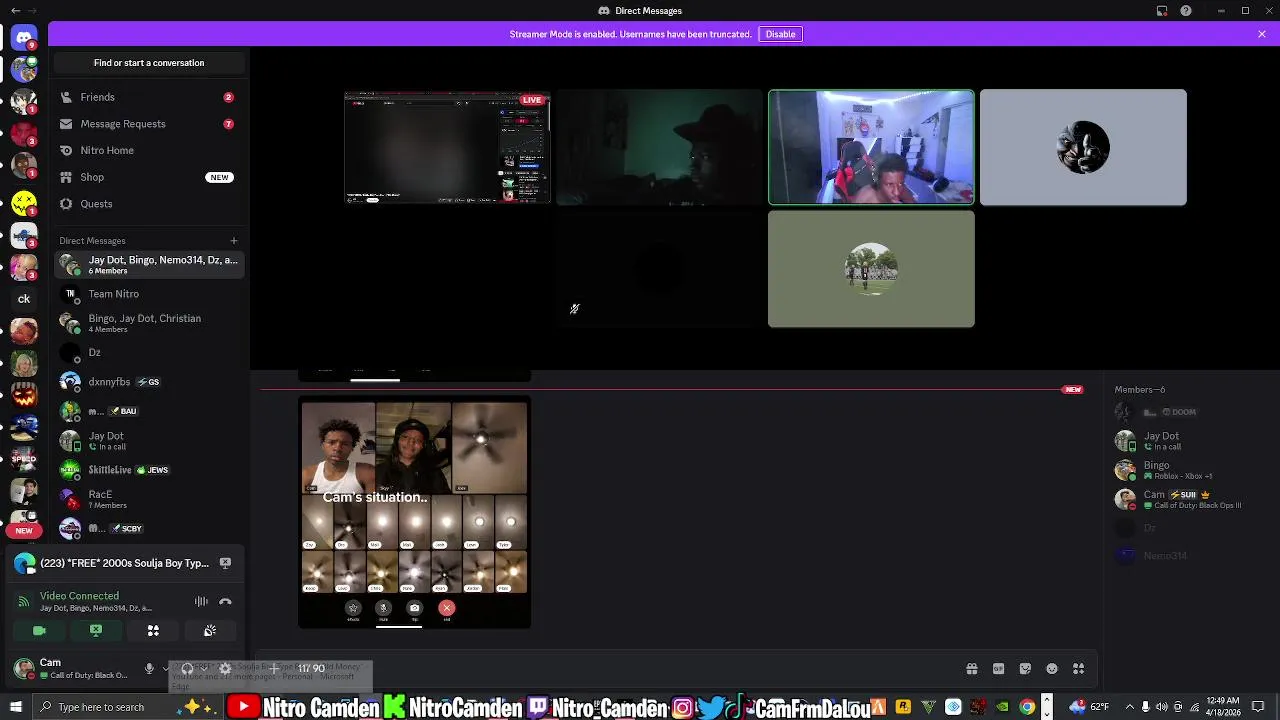Open headphone output options arrow
Screen dimensions: 1280x720
(203, 668)
